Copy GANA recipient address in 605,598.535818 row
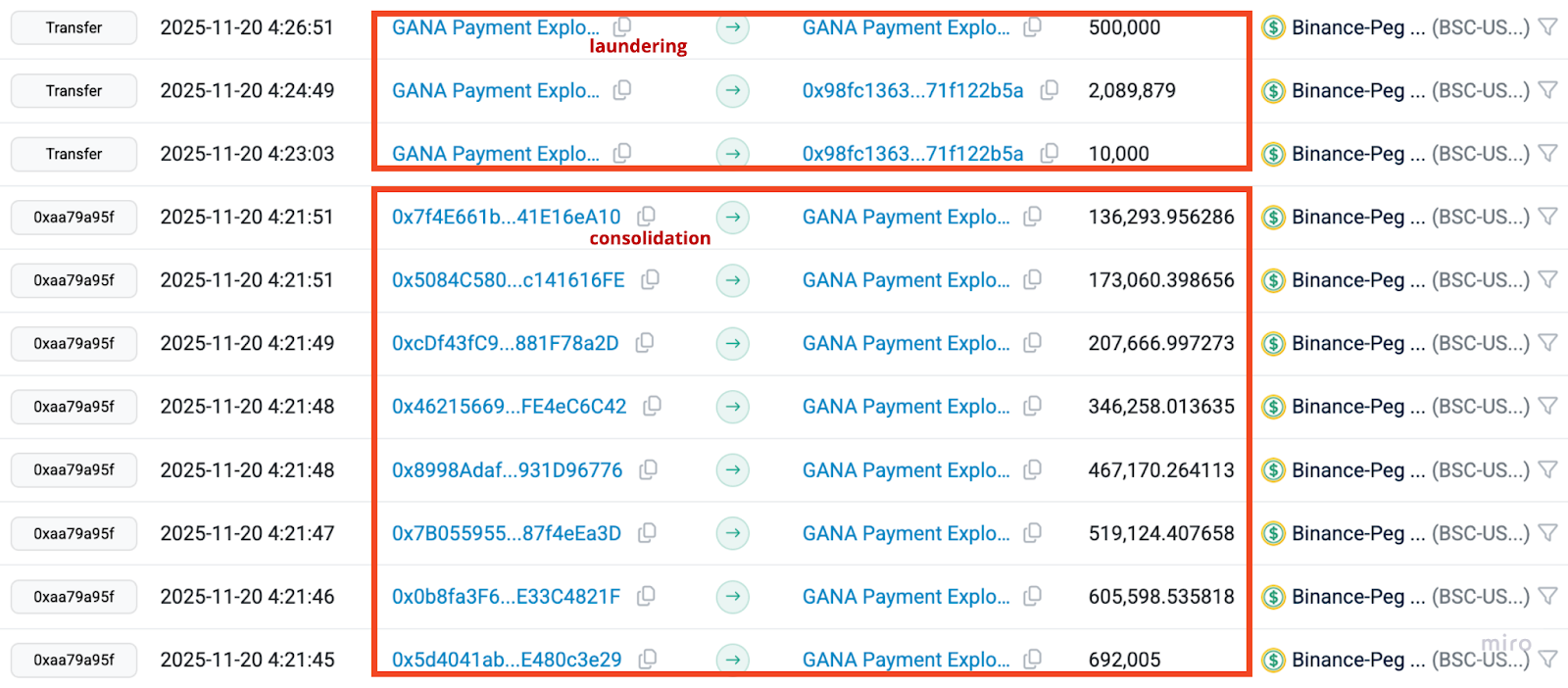The width and height of the screenshot is (1568, 688). (x=1032, y=596)
